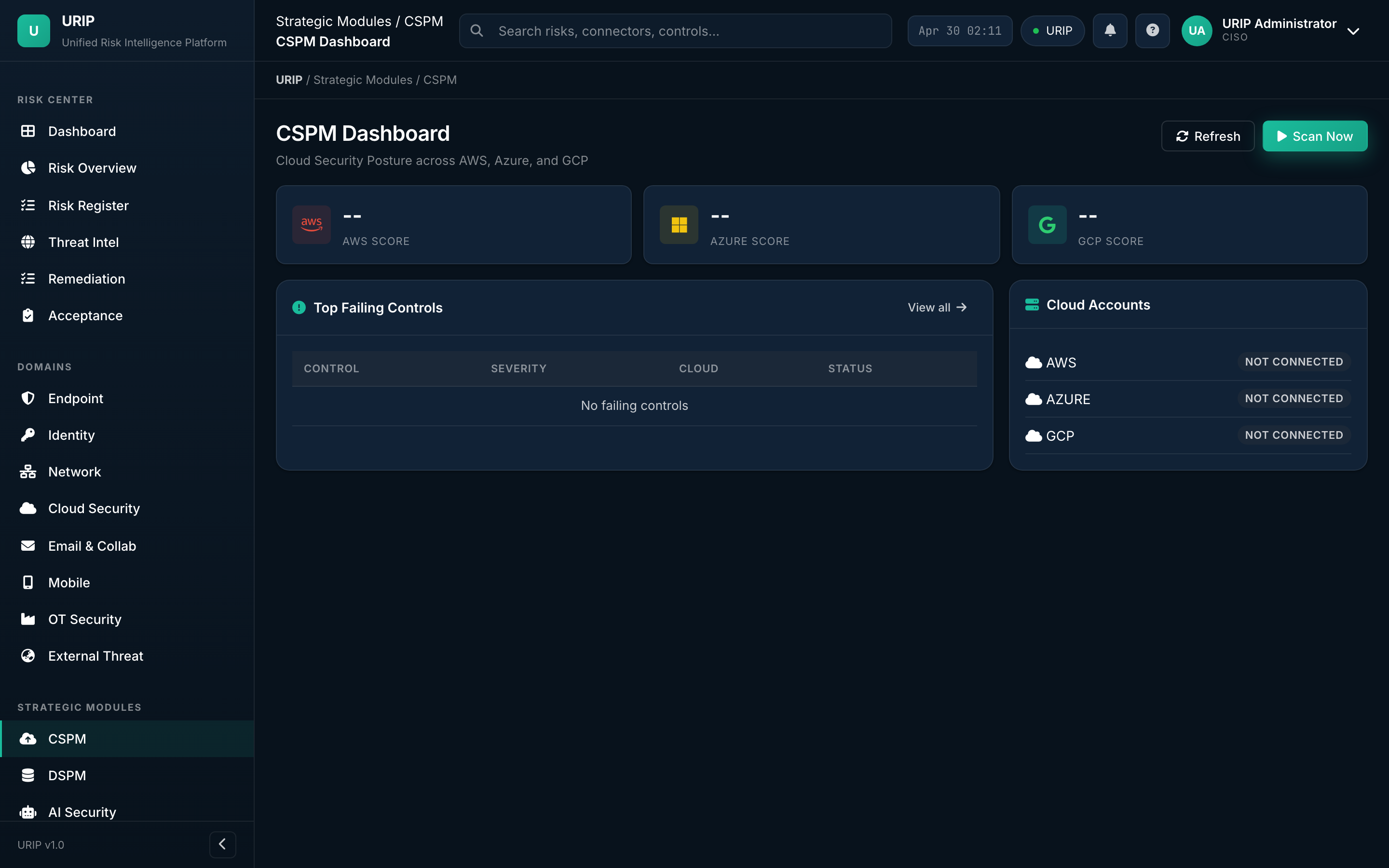This screenshot has height=868, width=1389.
Task: Open the Remediation section
Action: (127, 278)
